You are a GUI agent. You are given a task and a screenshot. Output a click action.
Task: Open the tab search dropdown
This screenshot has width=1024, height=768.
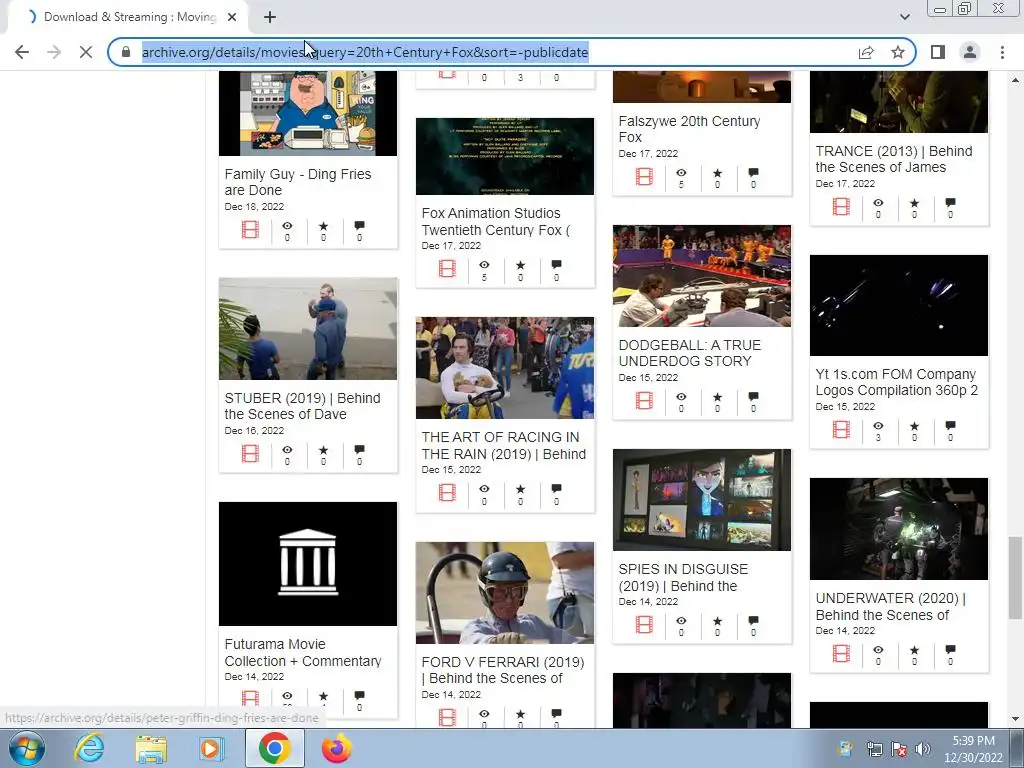pos(904,17)
